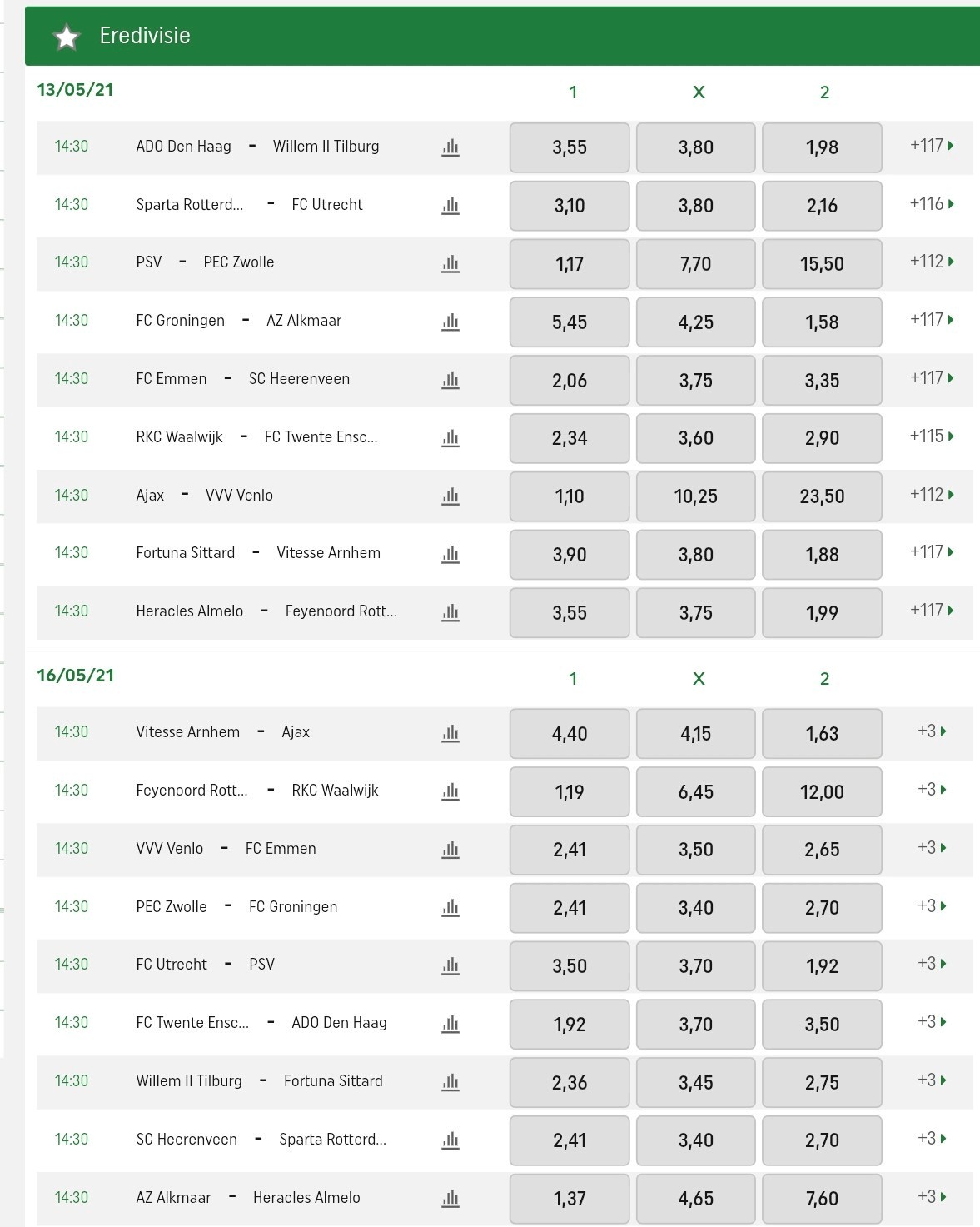The width and height of the screenshot is (980, 1227).
Task: Open the Willem II Tilburg - Fortuna Sittard match
Action: point(259,1081)
